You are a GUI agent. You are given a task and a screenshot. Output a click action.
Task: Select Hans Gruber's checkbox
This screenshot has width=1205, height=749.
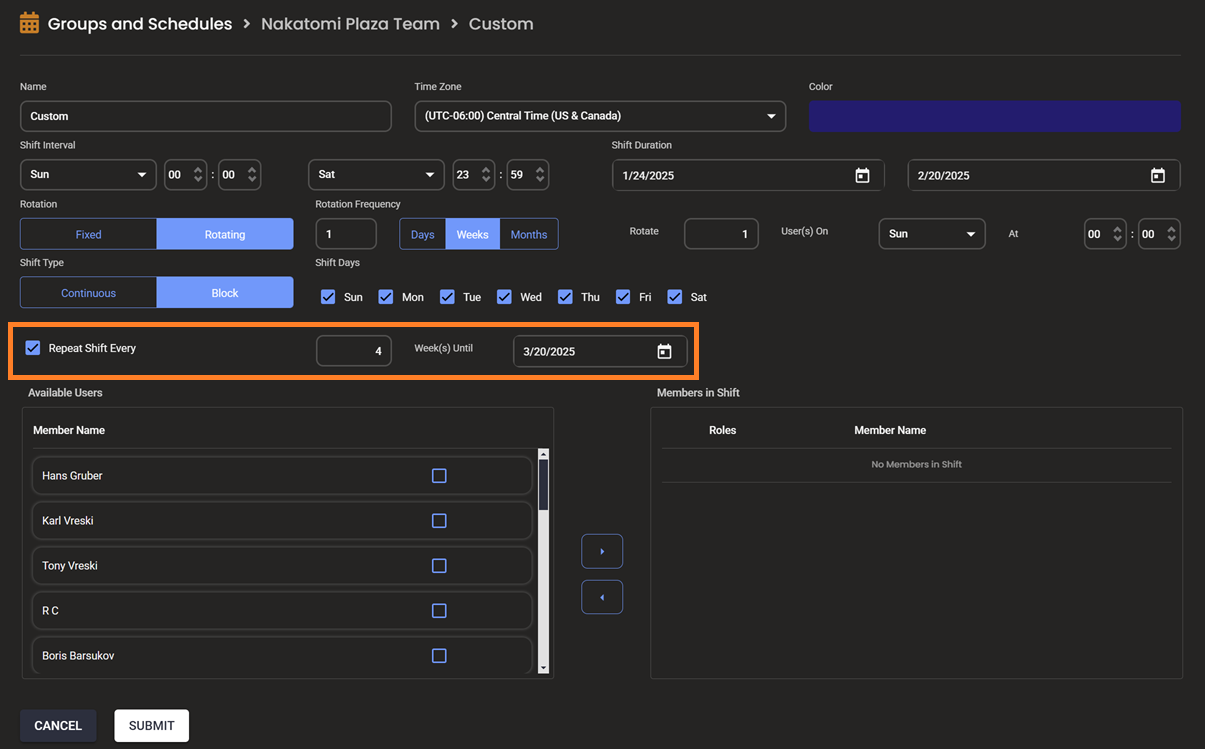[x=439, y=476]
